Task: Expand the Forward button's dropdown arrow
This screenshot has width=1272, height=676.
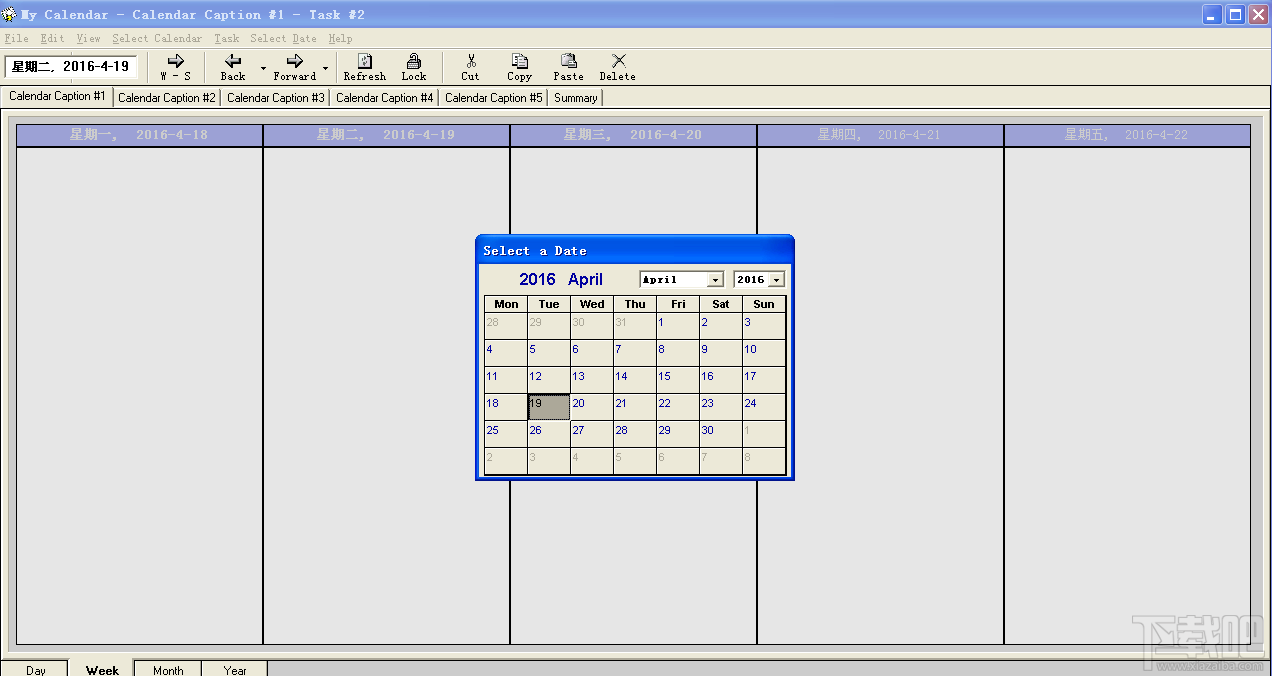Action: (324, 67)
